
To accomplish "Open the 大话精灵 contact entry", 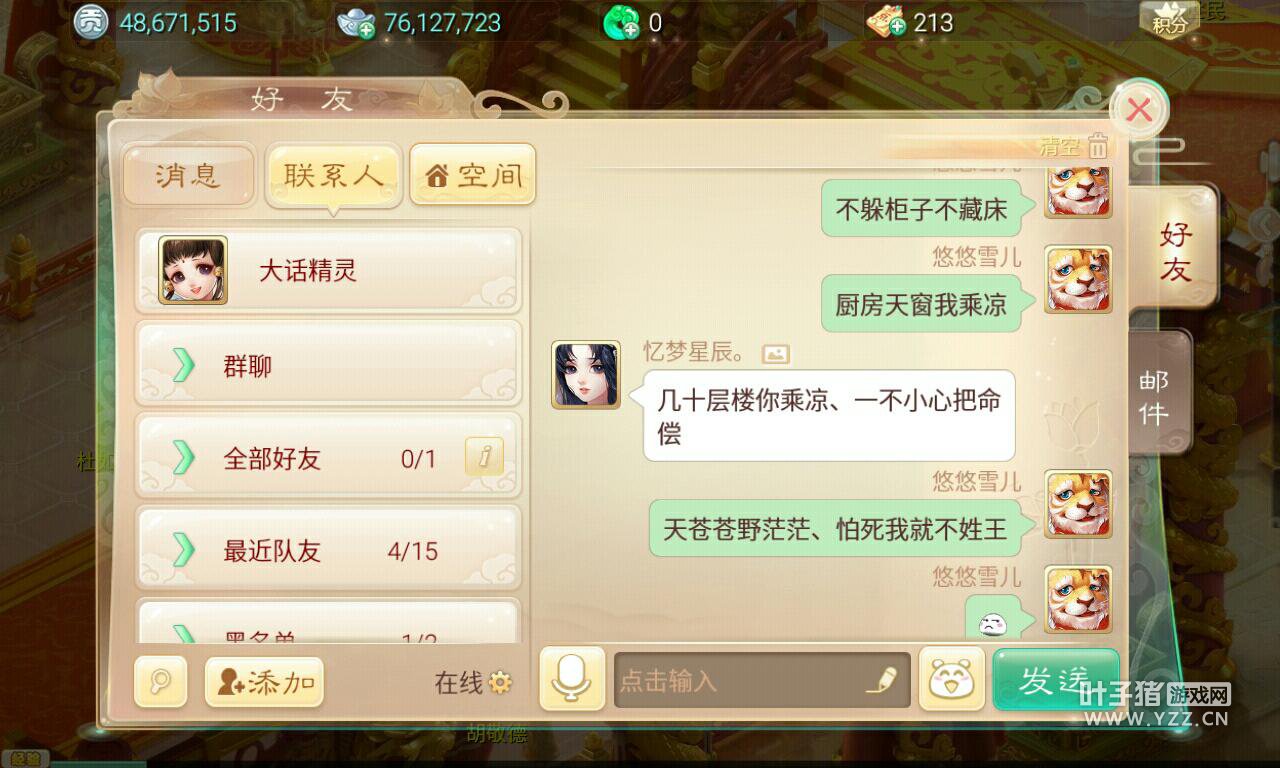I will tap(328, 270).
